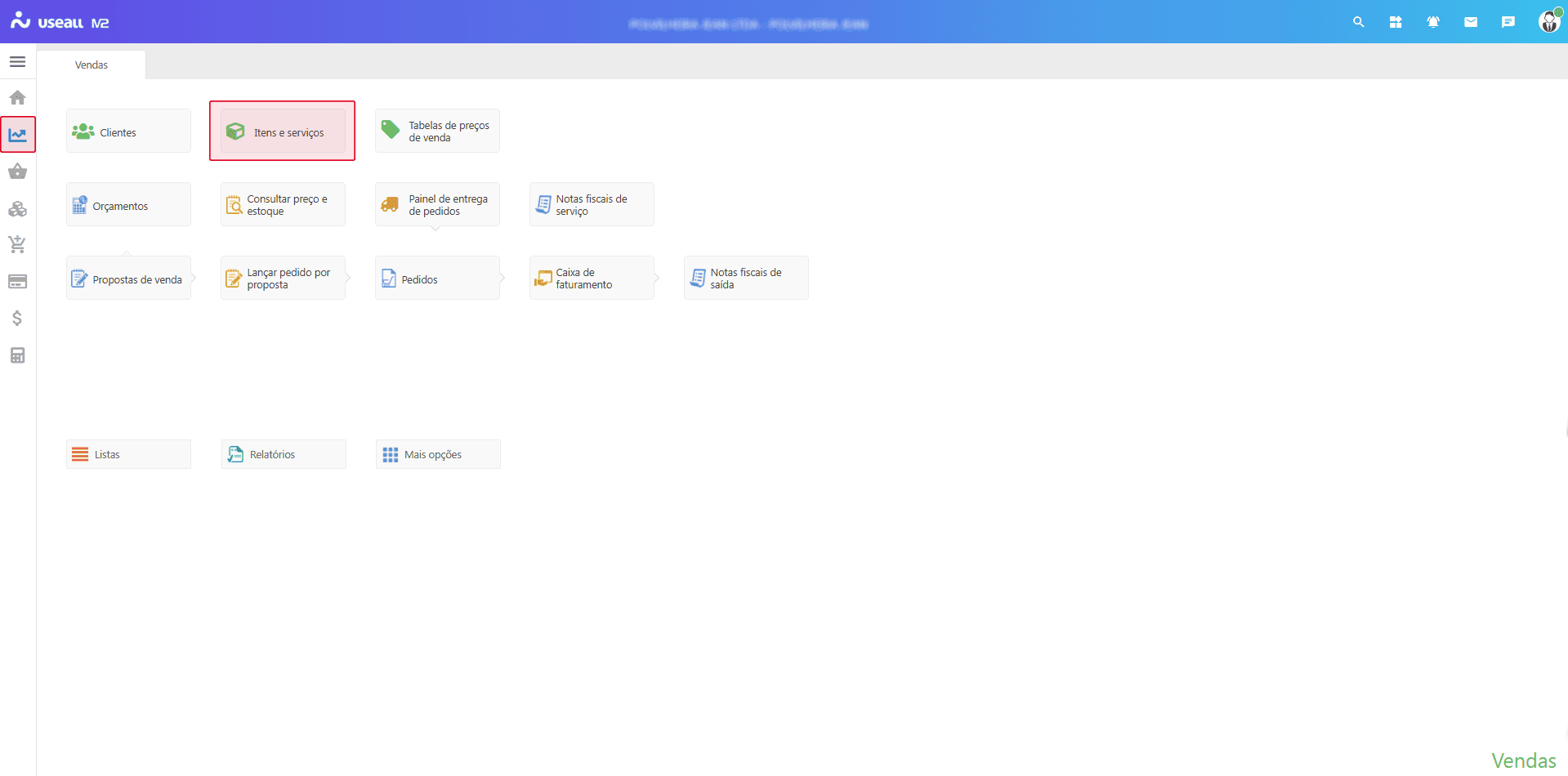Open notifications bell in the header
Image resolution: width=1568 pixels, height=776 pixels.
pyautogui.click(x=1432, y=22)
